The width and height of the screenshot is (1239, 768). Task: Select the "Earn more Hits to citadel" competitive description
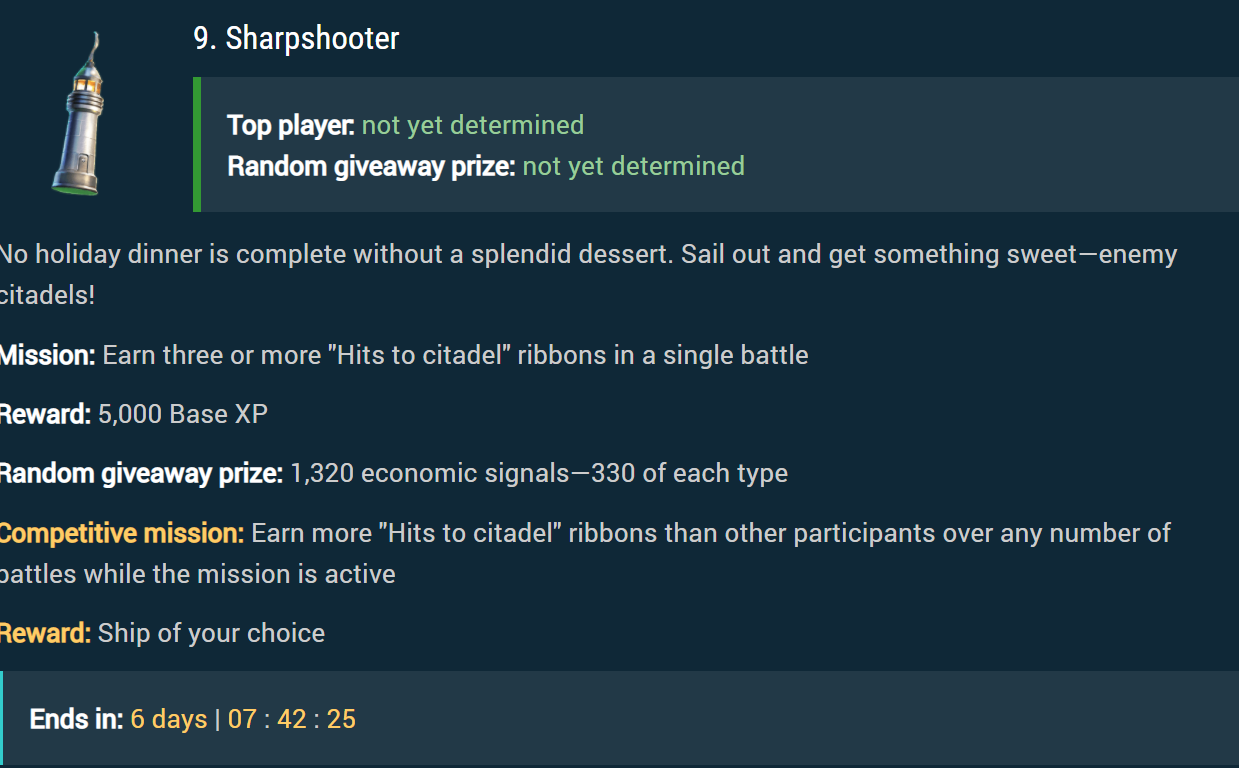(x=710, y=533)
